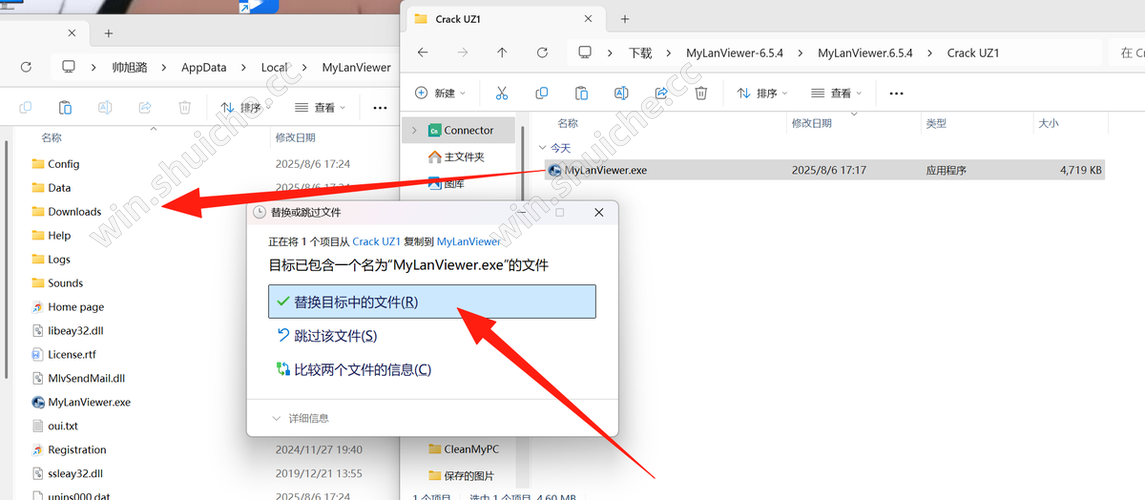Select License.rtf in MyLanViewer window
This screenshot has width=1145, height=500.
[64, 354]
